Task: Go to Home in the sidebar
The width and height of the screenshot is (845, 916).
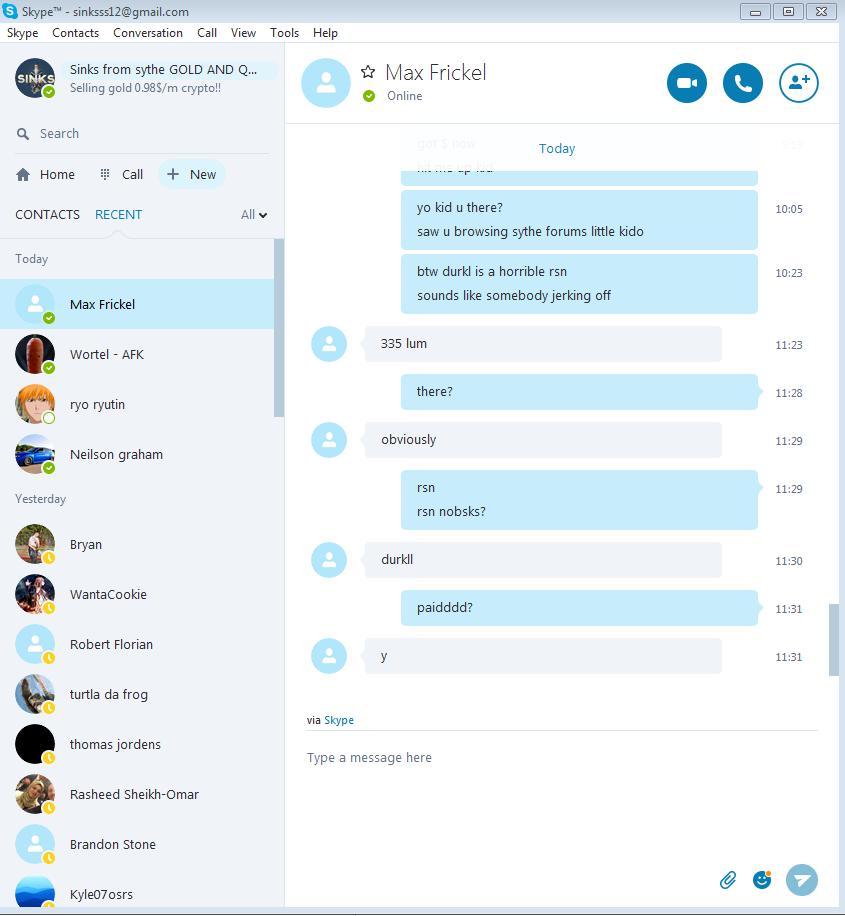Action: click(x=46, y=174)
